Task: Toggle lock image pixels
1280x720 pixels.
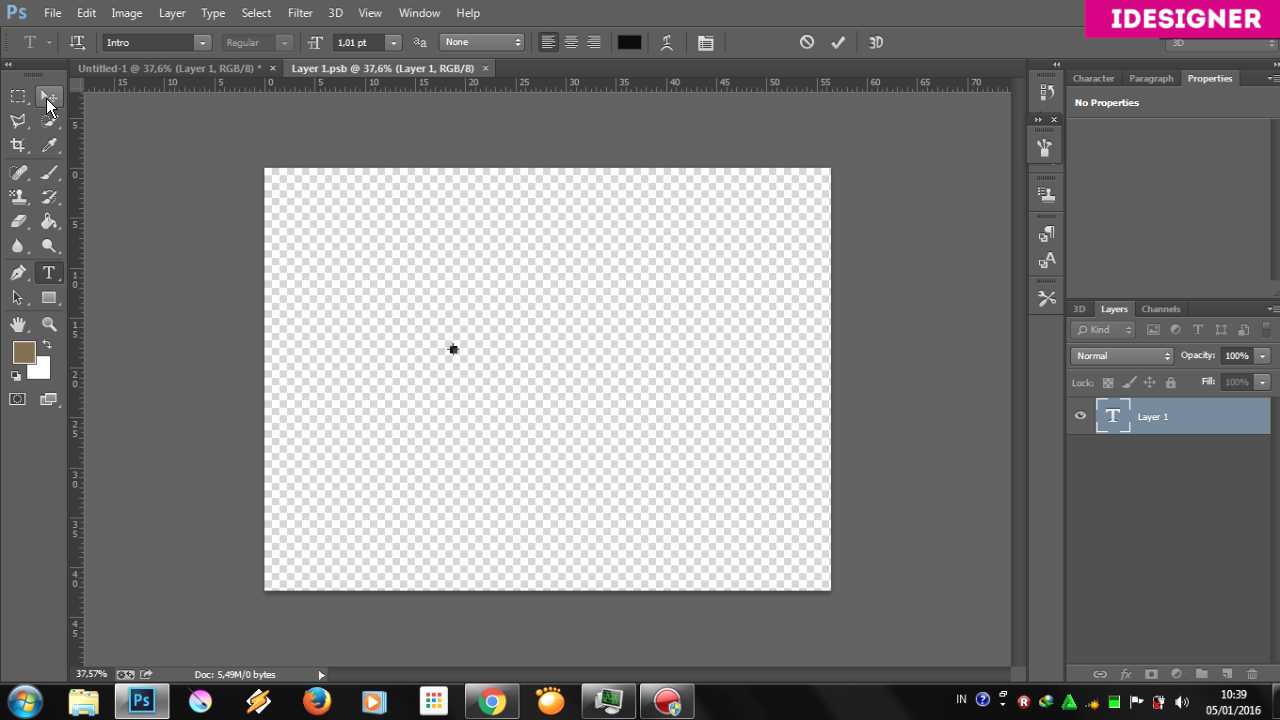Action: pyautogui.click(x=1129, y=382)
